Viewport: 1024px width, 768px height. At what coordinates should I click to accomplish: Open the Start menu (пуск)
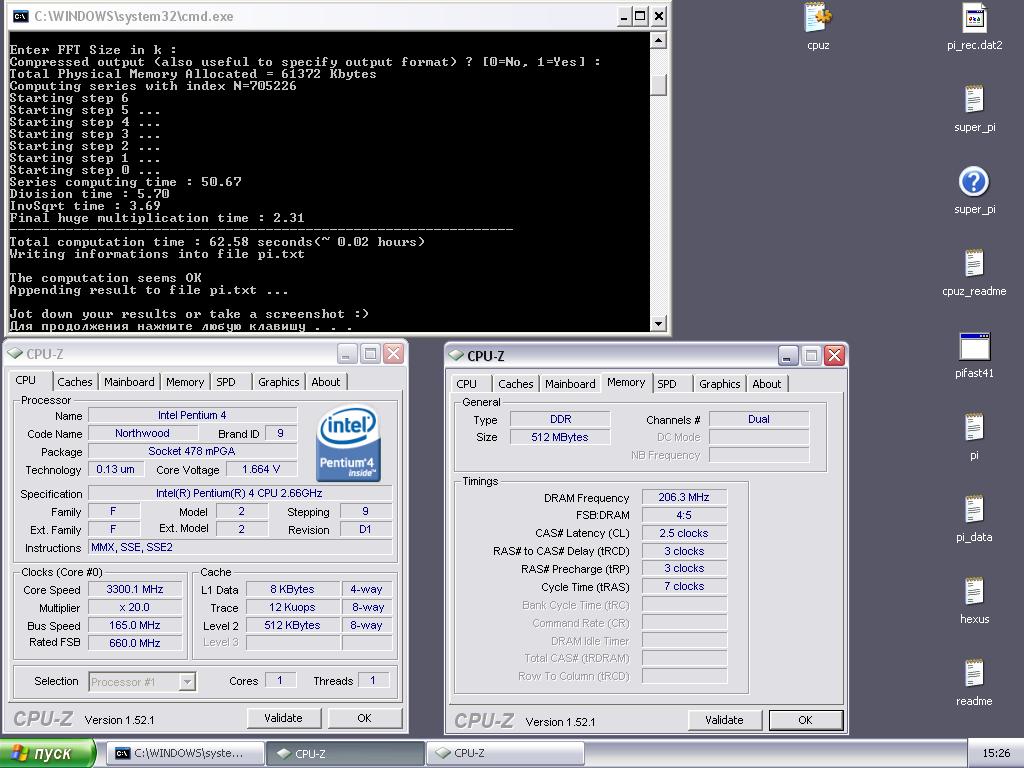coord(48,754)
